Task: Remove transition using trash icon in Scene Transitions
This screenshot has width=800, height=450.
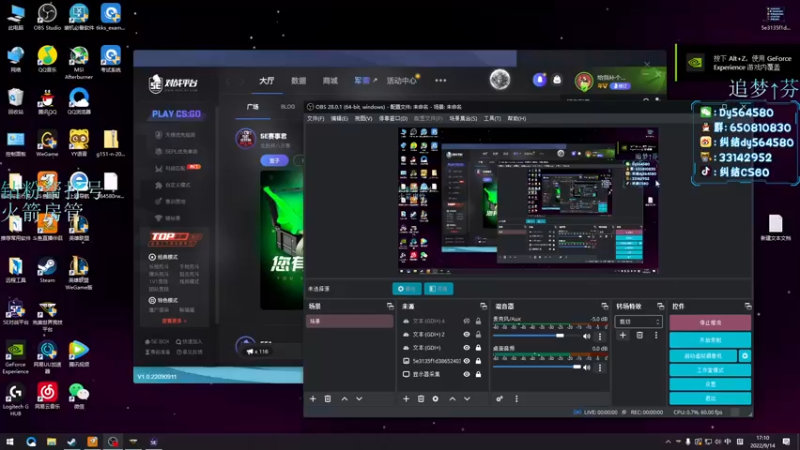Action: (639, 335)
